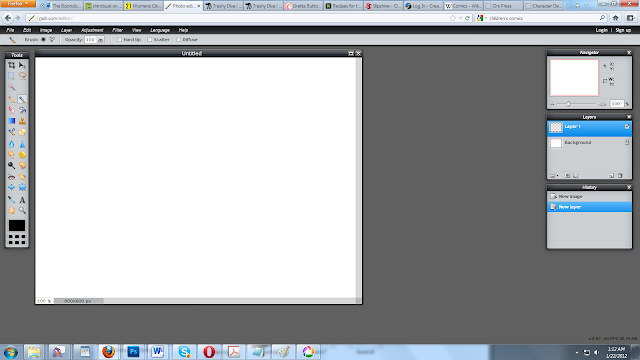
Task: Select the Crop tool
Action: [11, 65]
